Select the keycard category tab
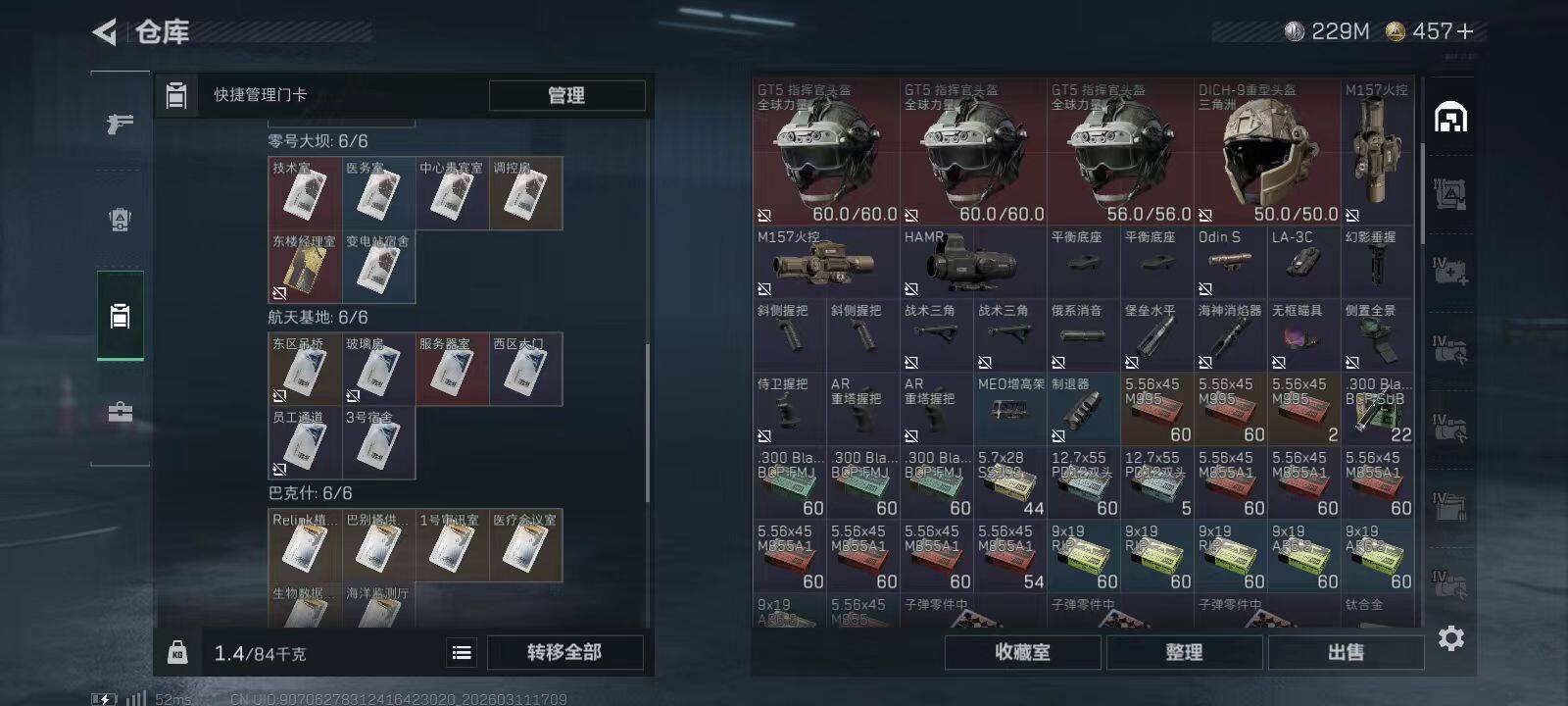 coord(120,316)
